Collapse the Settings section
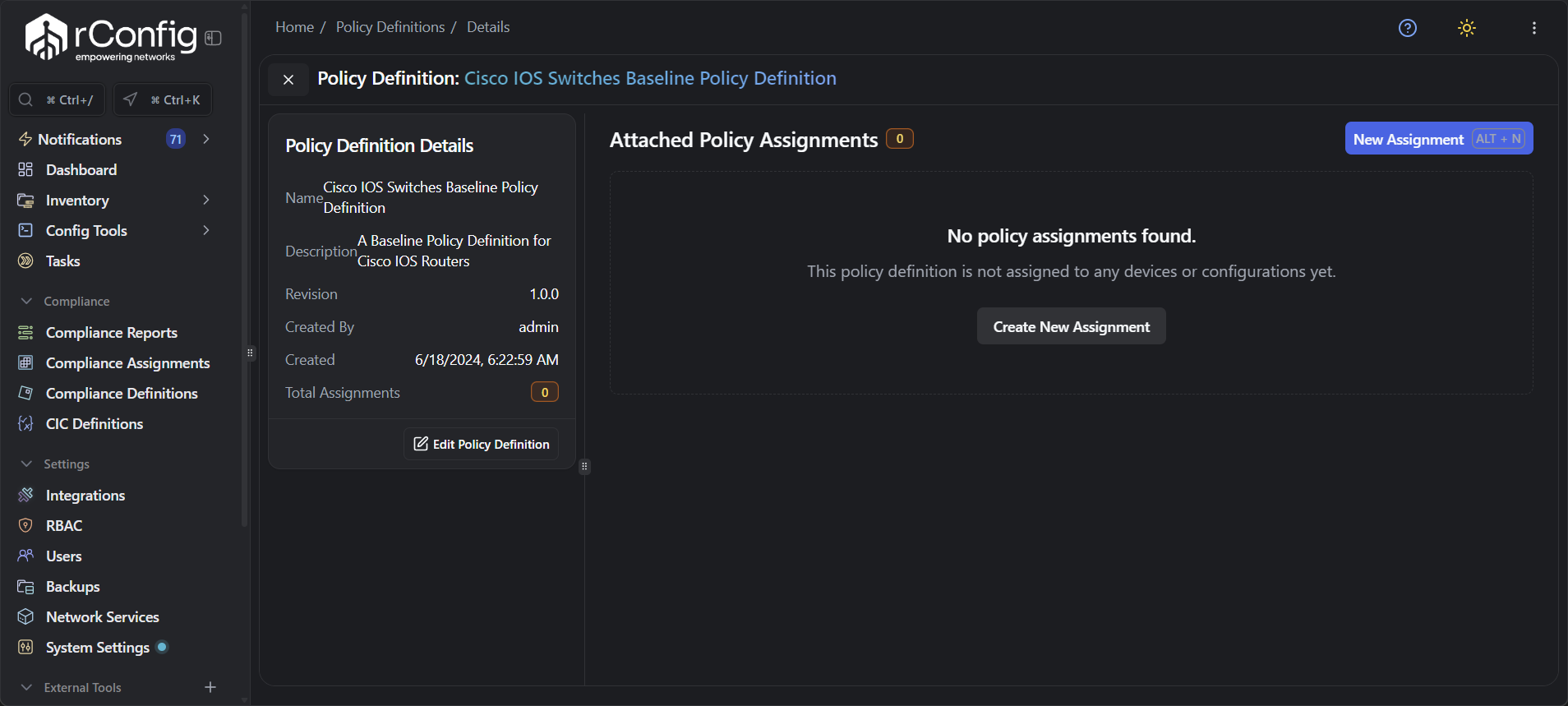The height and width of the screenshot is (706, 1568). pyautogui.click(x=26, y=464)
